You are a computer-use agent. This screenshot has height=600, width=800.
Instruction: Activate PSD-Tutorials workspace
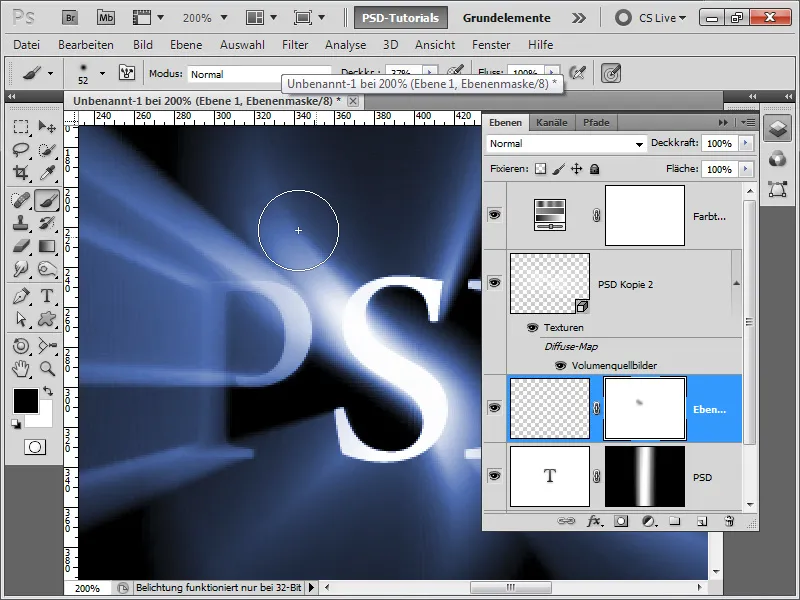[401, 18]
